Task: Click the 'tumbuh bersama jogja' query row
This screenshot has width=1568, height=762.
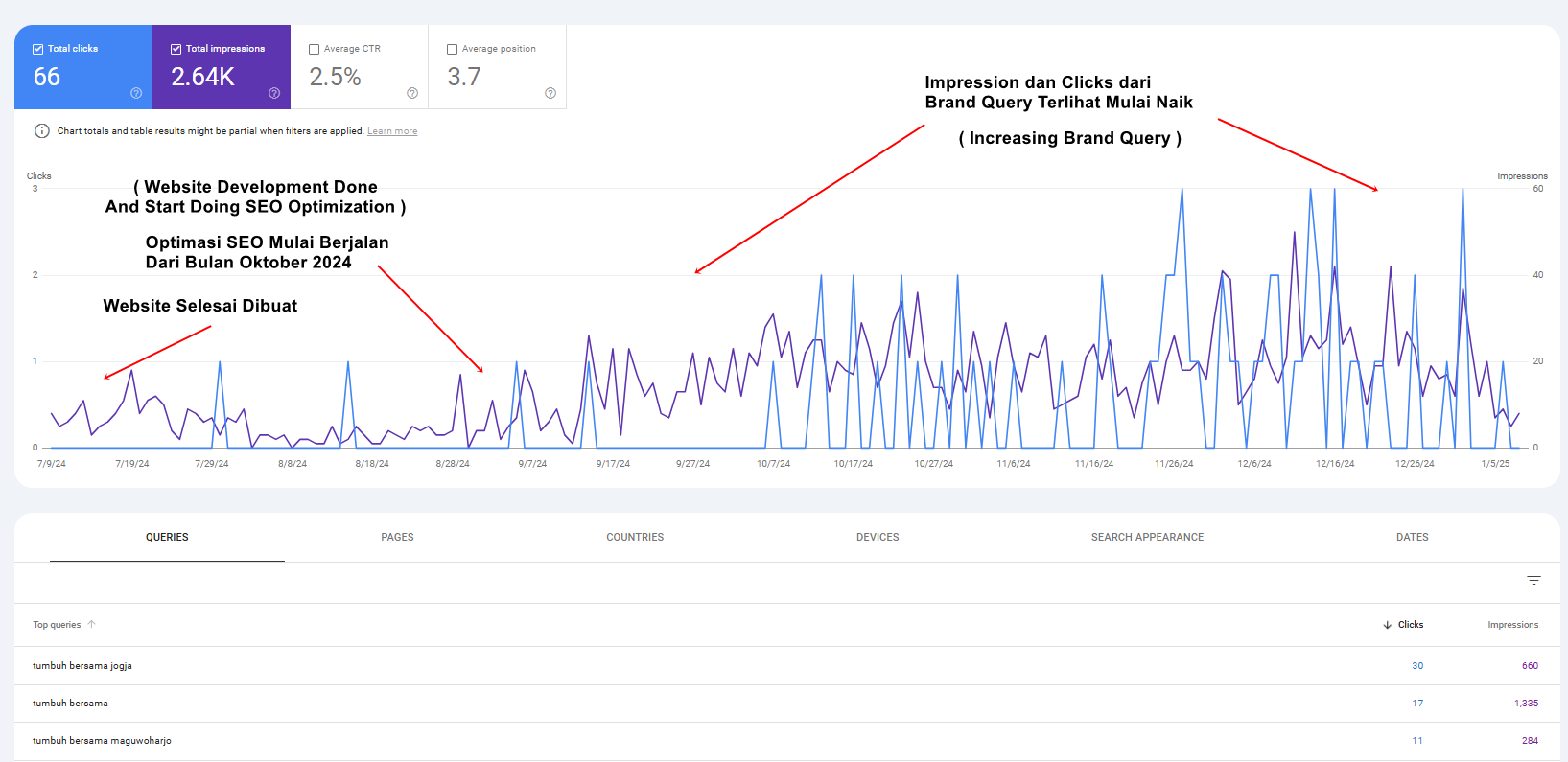Action: 787,666
